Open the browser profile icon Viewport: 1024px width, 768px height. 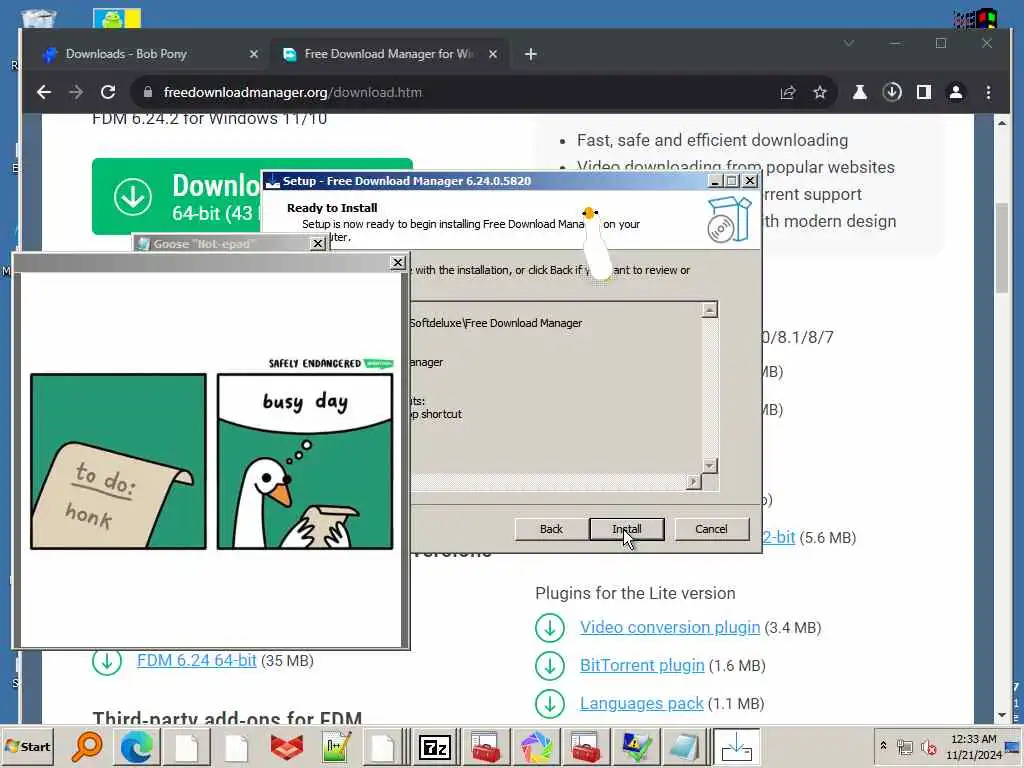956,93
